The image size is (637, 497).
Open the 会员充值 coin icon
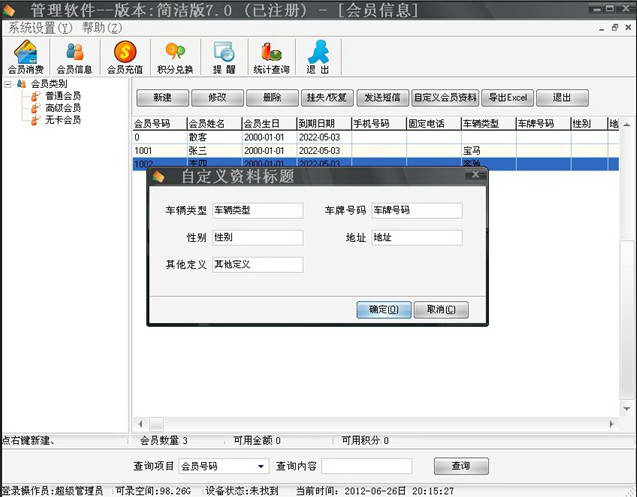click(x=125, y=57)
